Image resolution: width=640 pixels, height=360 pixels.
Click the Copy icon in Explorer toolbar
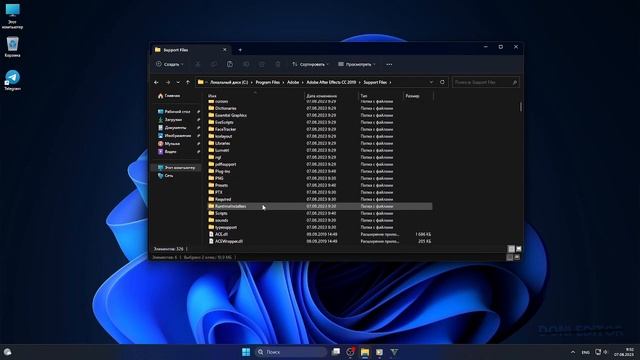tap(214, 64)
